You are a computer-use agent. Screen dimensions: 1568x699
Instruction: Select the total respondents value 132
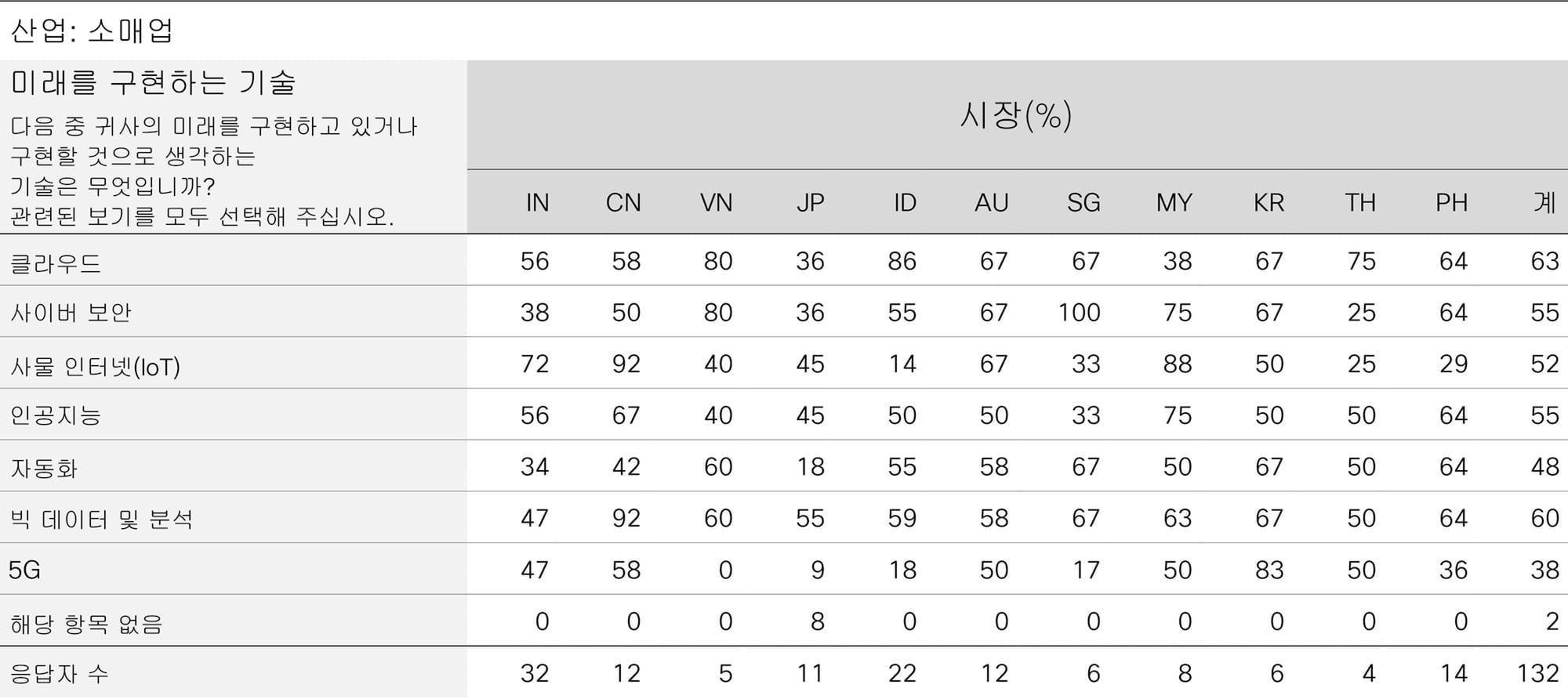1537,673
